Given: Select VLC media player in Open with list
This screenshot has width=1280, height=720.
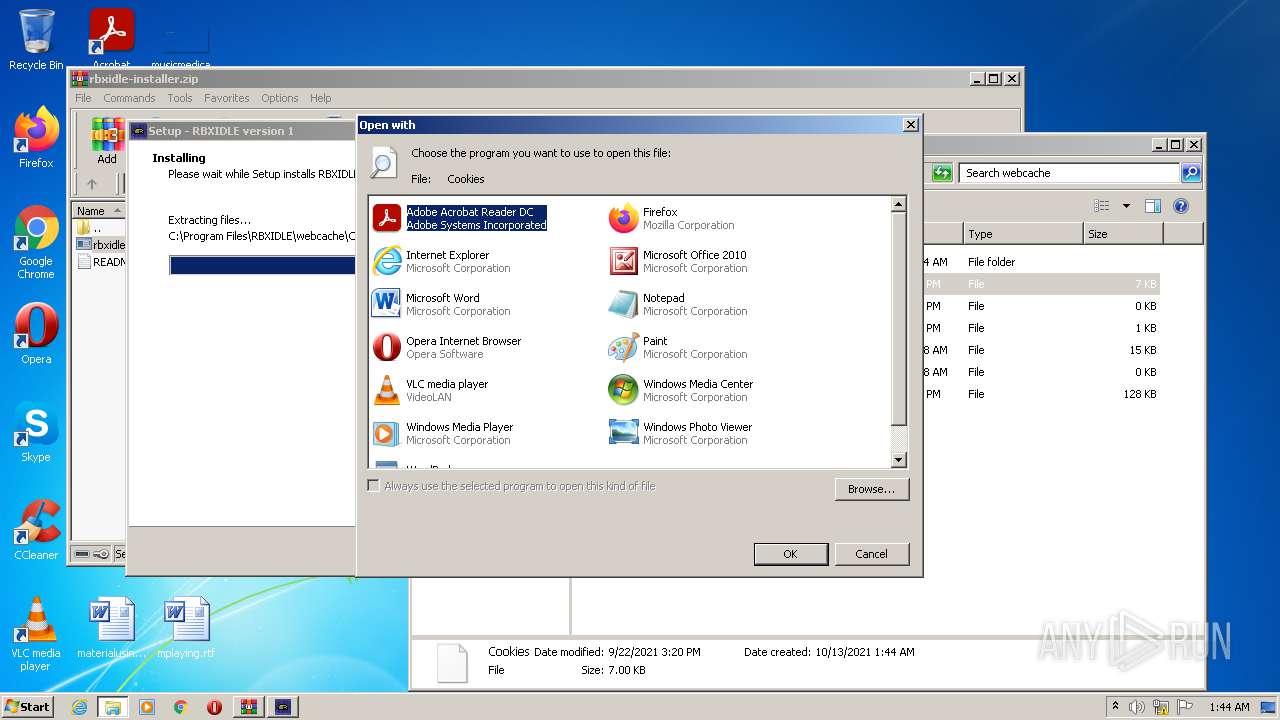Looking at the screenshot, I should coord(431,390).
